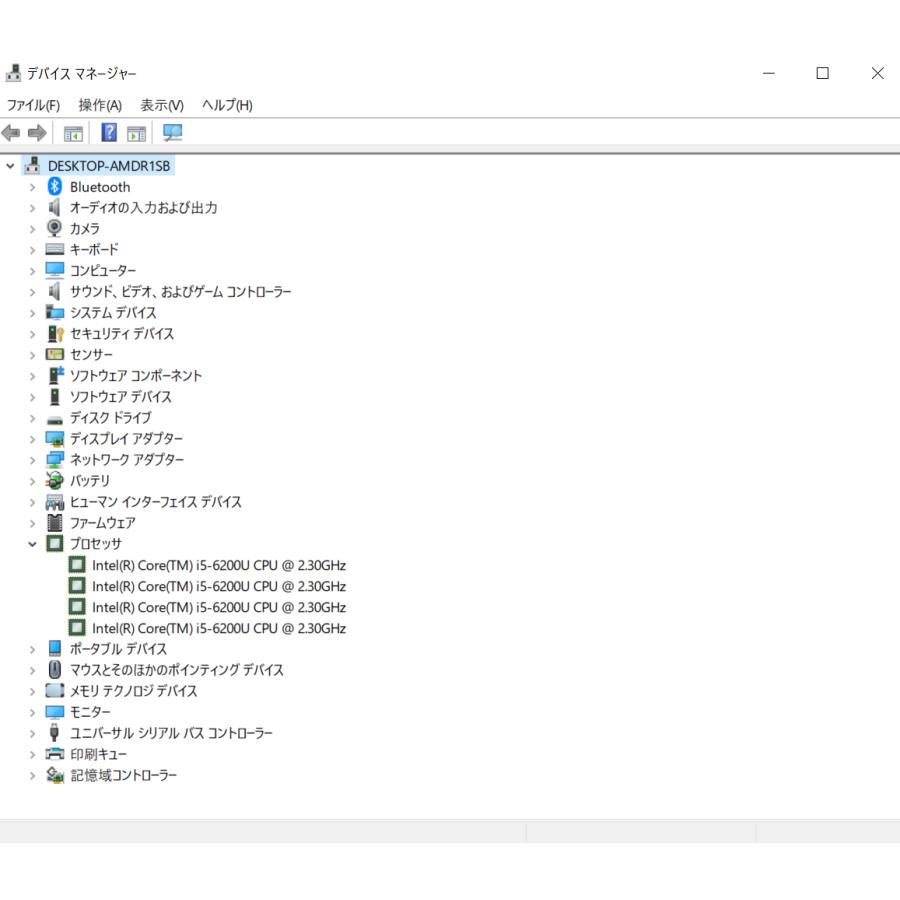The width and height of the screenshot is (900, 900).
Task: Minimize the デバイス マネージャー window
Action: (769, 73)
